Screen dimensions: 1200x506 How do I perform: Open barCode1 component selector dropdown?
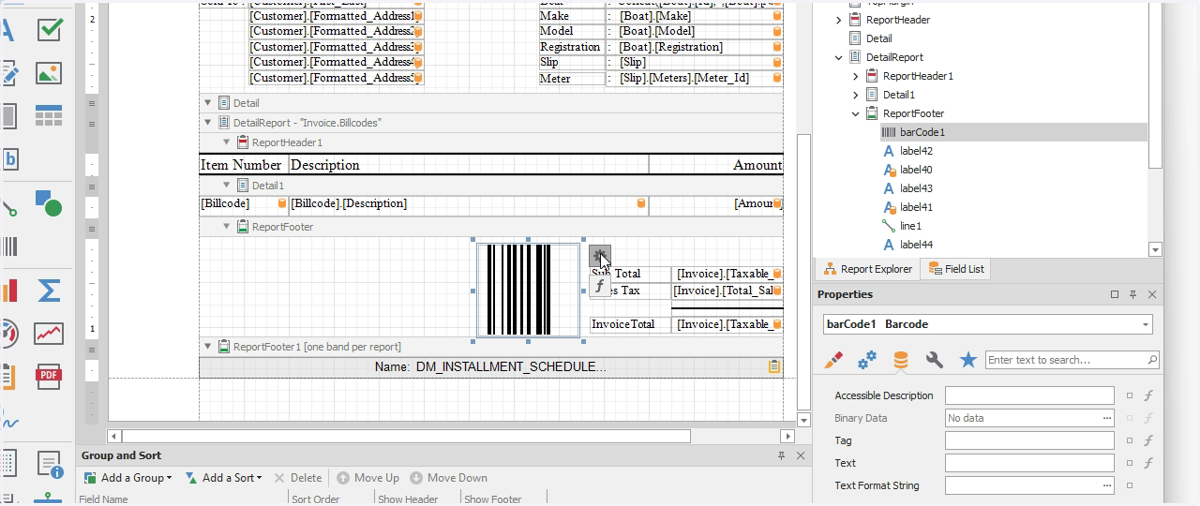[1145, 325]
